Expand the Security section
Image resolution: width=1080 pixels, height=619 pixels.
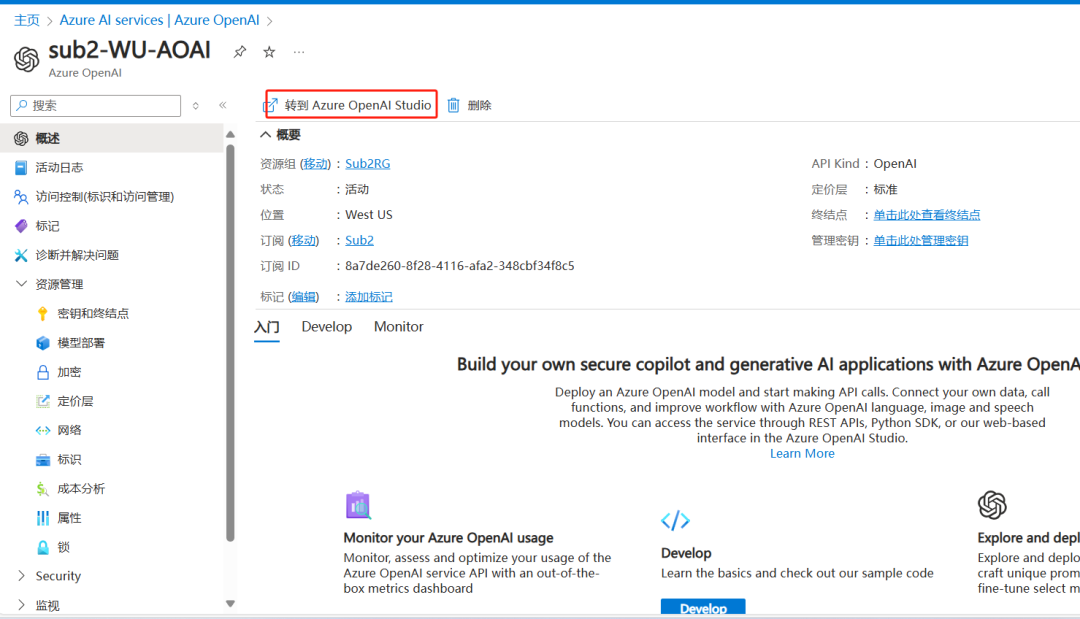click(21, 576)
